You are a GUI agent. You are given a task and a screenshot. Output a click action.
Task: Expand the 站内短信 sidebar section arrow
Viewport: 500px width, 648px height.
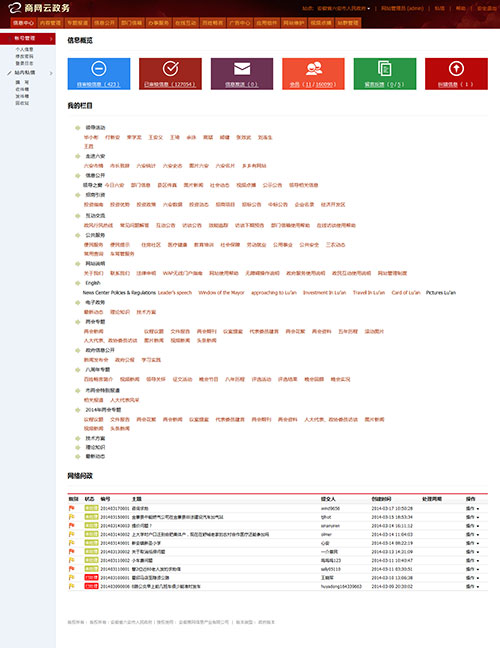51,73
